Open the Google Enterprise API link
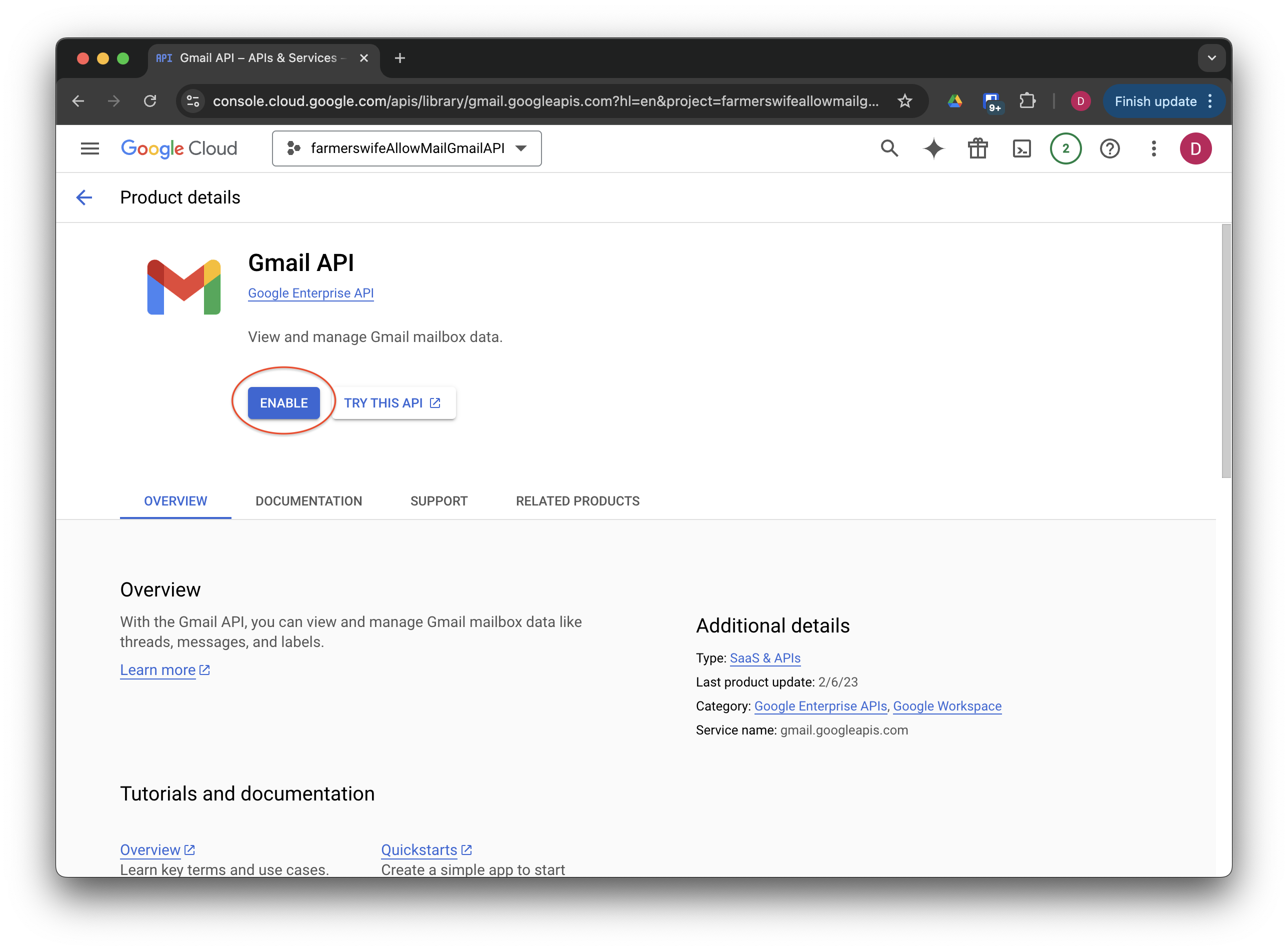The height and width of the screenshot is (951, 1288). [311, 293]
